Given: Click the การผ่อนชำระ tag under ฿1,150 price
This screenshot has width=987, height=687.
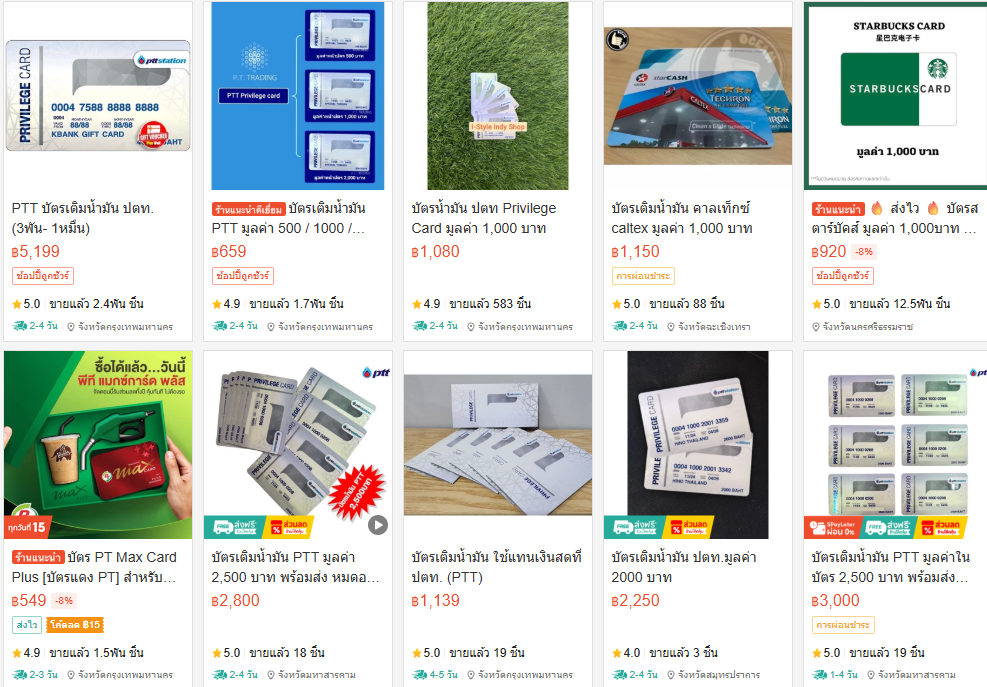Looking at the screenshot, I should (643, 276).
